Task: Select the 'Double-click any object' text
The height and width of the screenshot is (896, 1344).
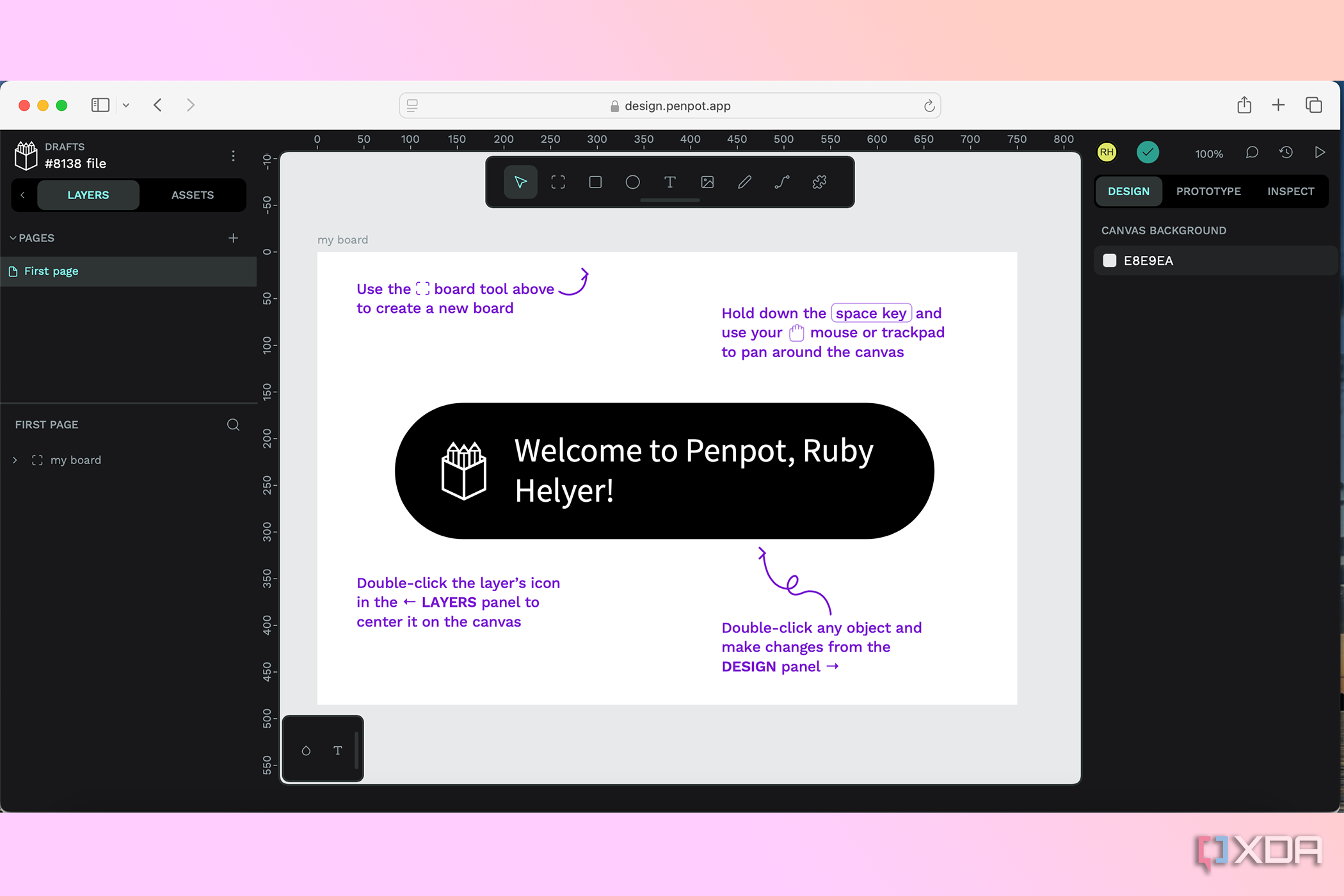Action: click(x=822, y=647)
